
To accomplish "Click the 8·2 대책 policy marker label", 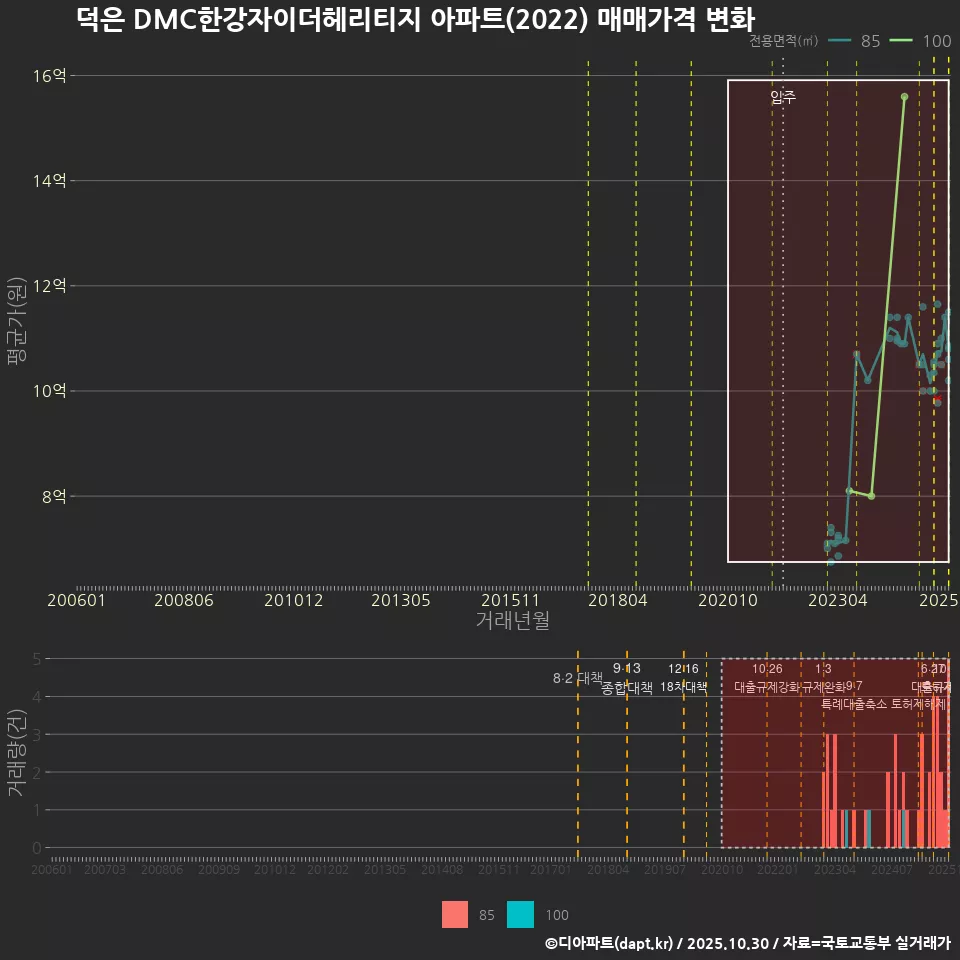I will 576,676.
